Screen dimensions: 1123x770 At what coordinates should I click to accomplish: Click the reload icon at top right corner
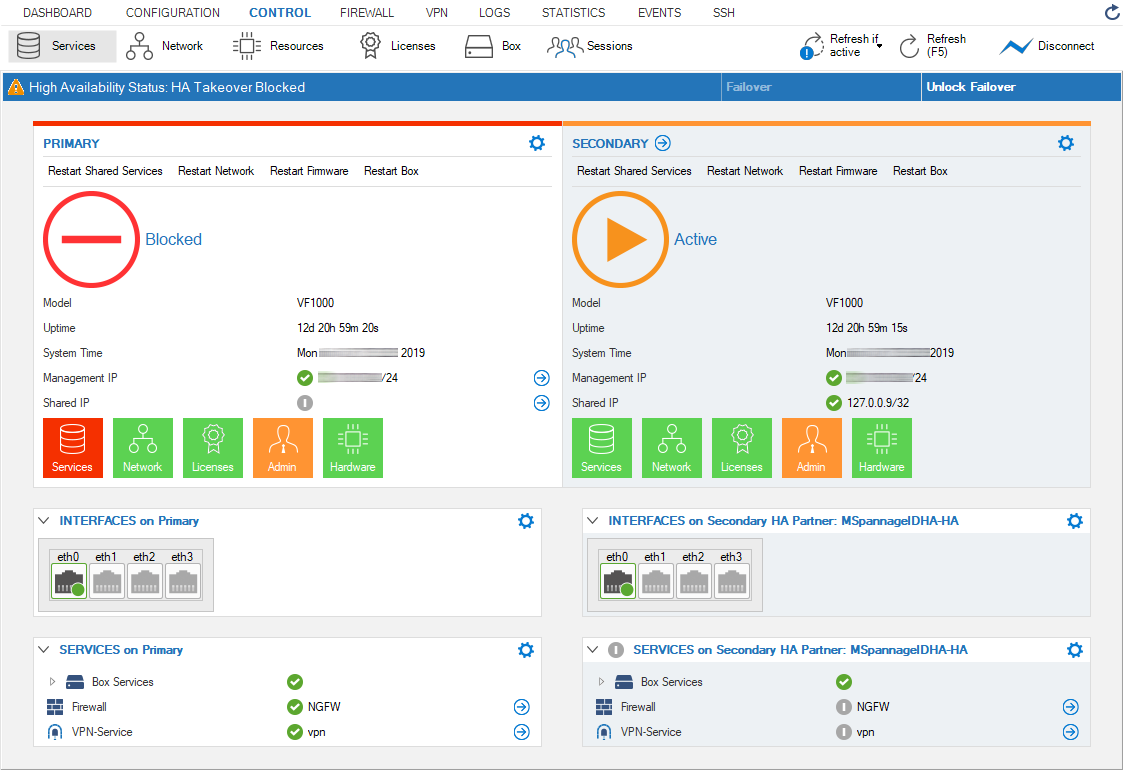pos(1112,12)
